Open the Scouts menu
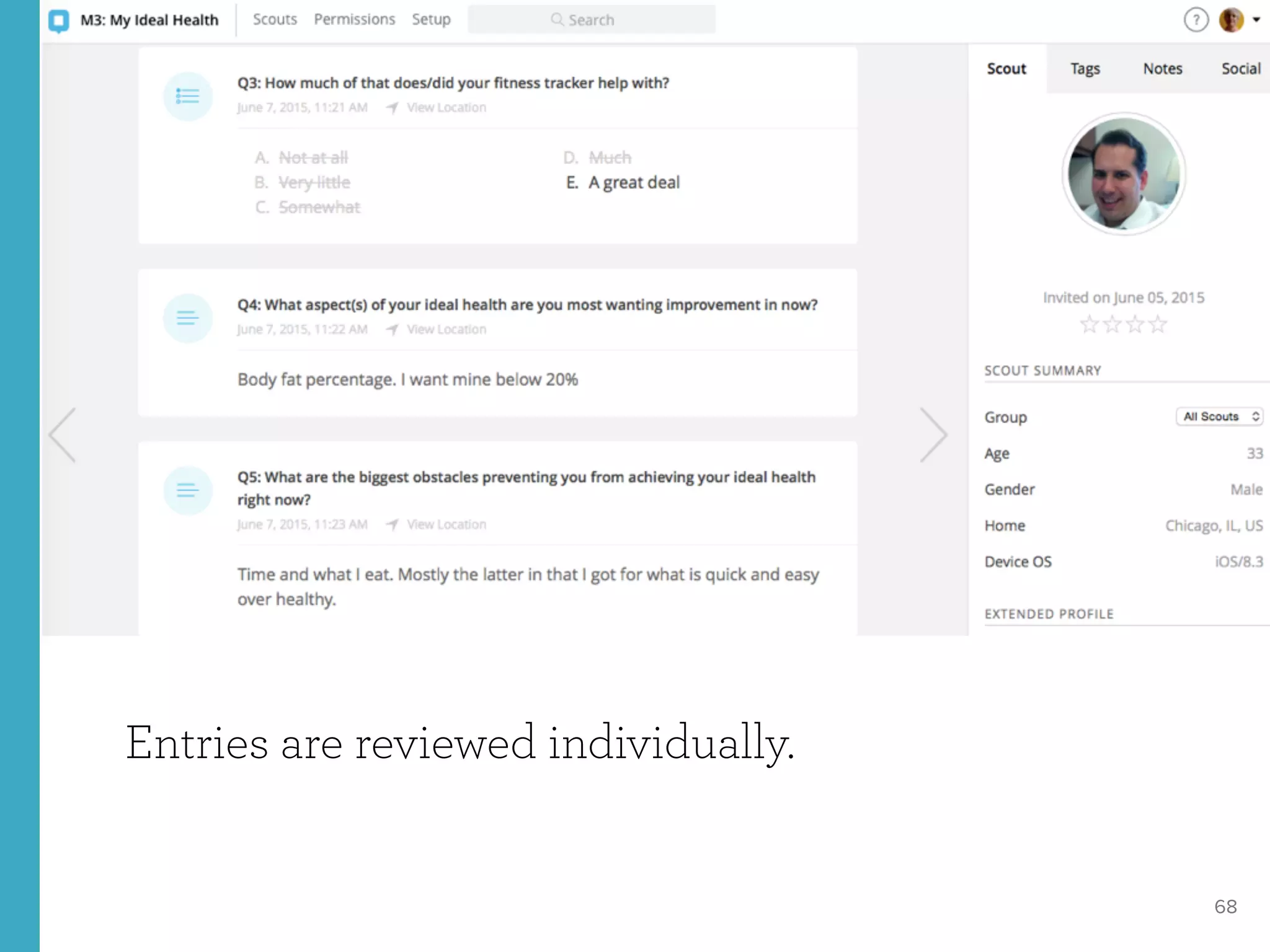1270x952 pixels. [275, 20]
